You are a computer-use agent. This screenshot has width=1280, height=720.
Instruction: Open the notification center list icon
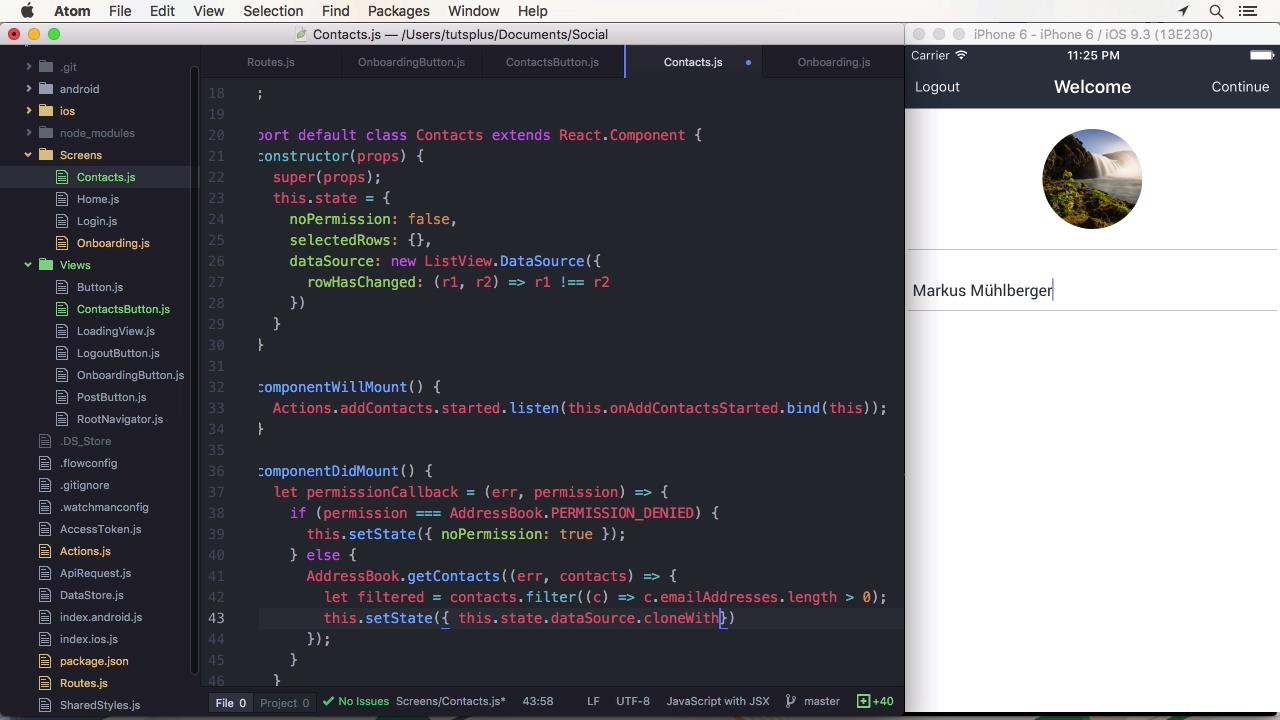1250,11
